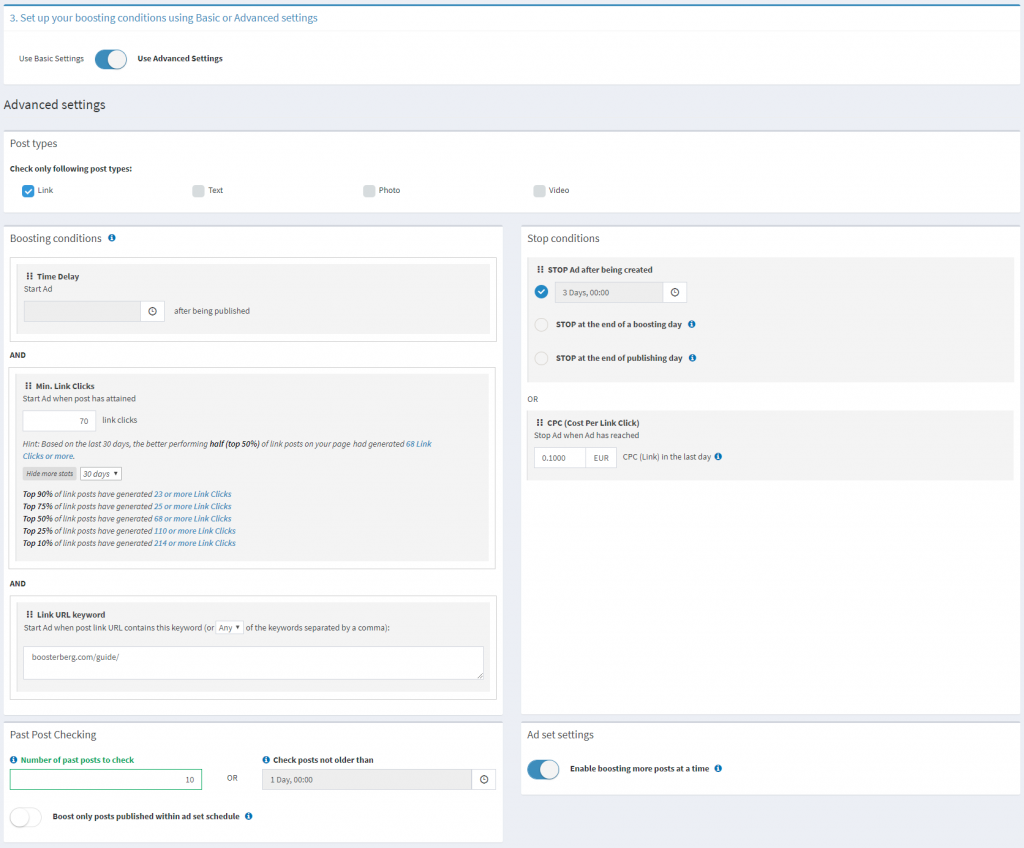Click clock icon in Check posts not older than field
This screenshot has height=848, width=1024.
pos(484,779)
